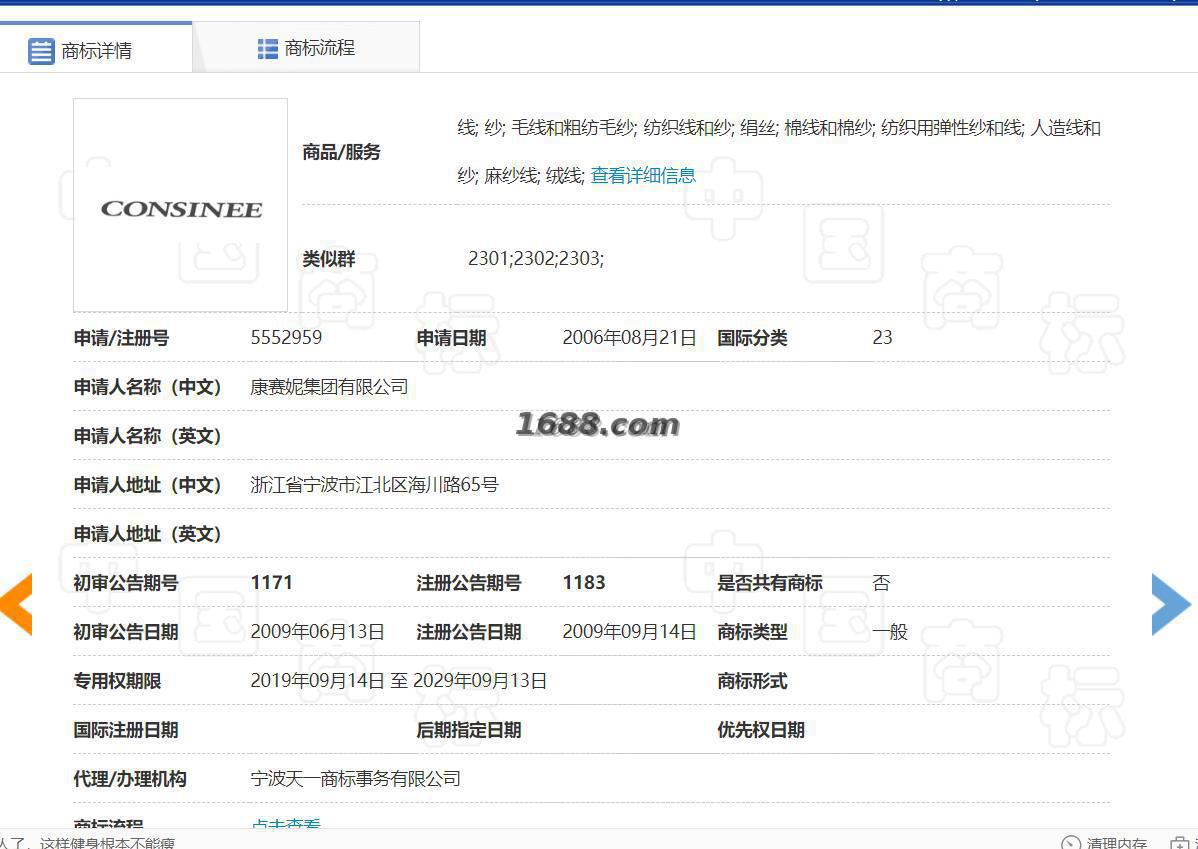
Task: Select preliminary announcement date 2009年06月13日
Action: pyautogui.click(x=318, y=632)
